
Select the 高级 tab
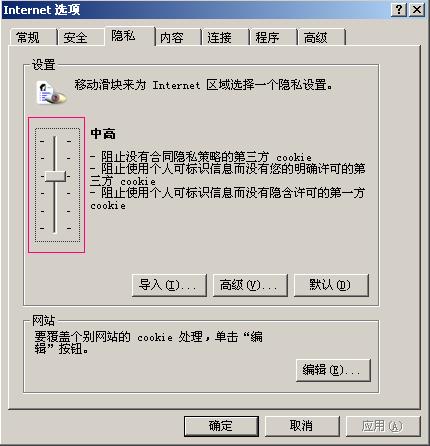coord(321,37)
